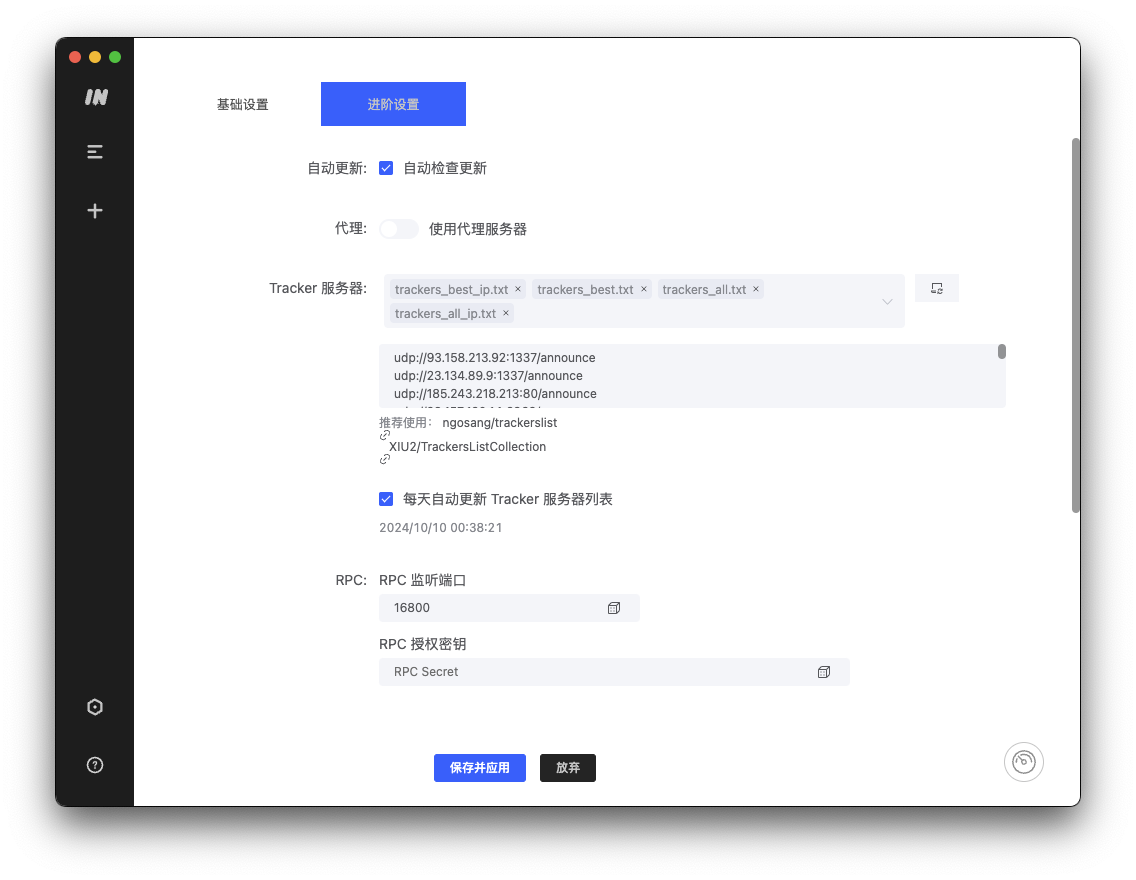Image resolution: width=1136 pixels, height=880 pixels.
Task: Open preferences via hexagon gear icon
Action: coord(95,707)
